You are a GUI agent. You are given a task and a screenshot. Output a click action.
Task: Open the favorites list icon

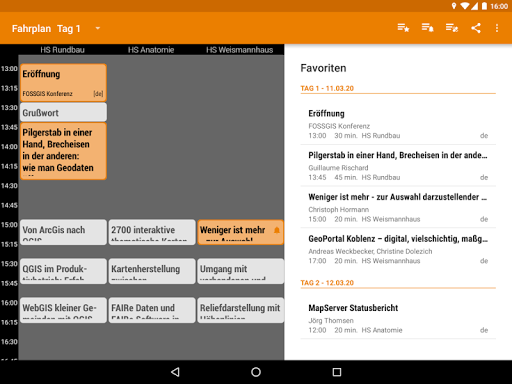(x=403, y=28)
